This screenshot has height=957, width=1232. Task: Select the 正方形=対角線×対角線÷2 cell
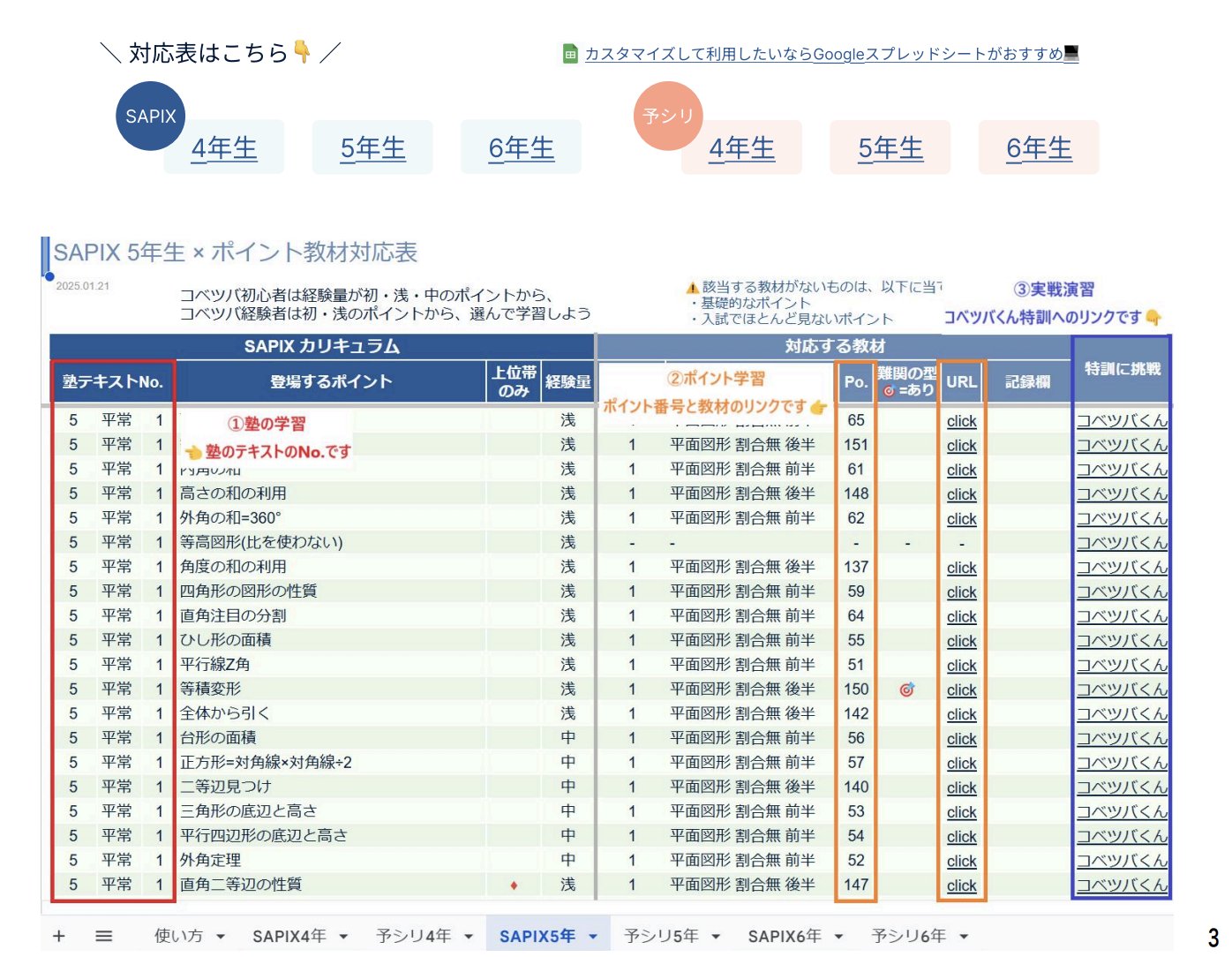click(x=332, y=763)
